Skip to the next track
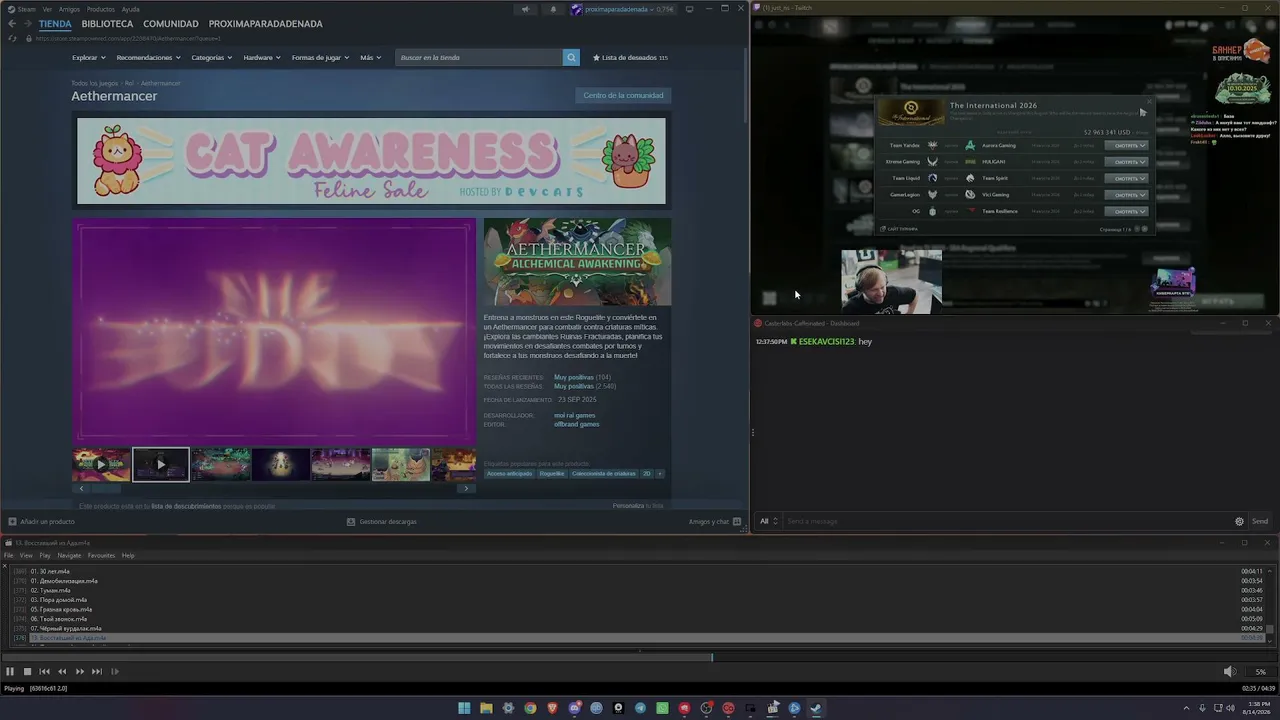 tap(97, 672)
